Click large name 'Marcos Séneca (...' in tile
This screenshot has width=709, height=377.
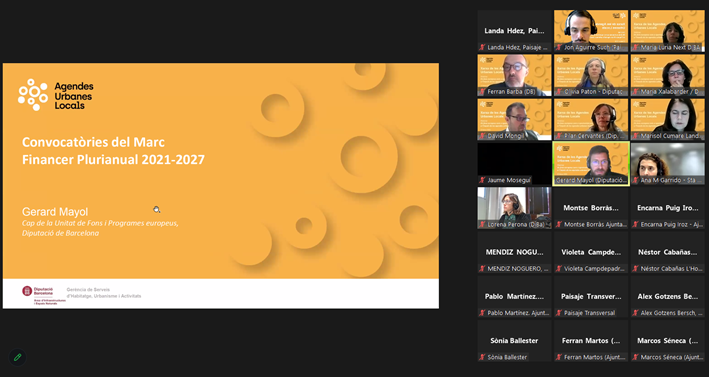pos(667,340)
